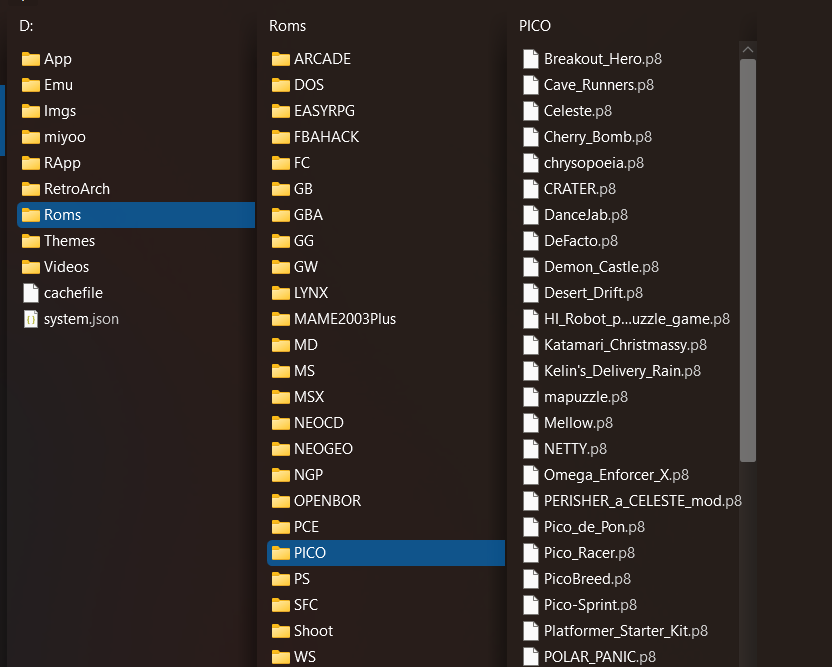Select the EASYRPG folder icon
The image size is (832, 667).
[x=281, y=111]
